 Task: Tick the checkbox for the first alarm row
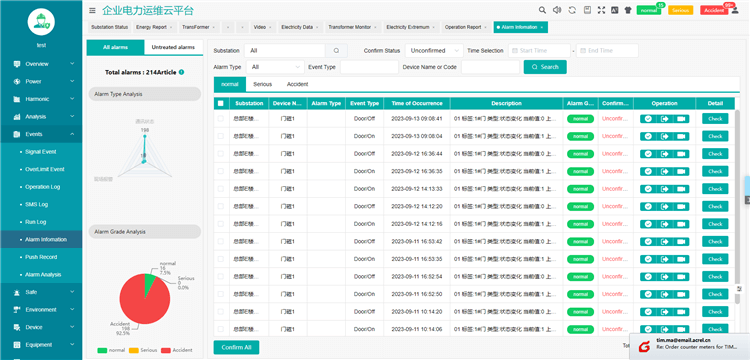tap(221, 119)
